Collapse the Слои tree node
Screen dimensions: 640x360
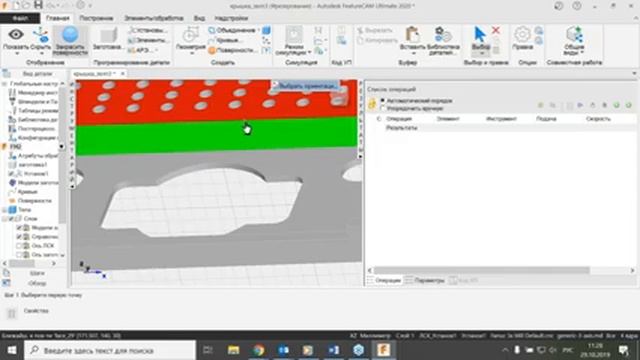4,219
